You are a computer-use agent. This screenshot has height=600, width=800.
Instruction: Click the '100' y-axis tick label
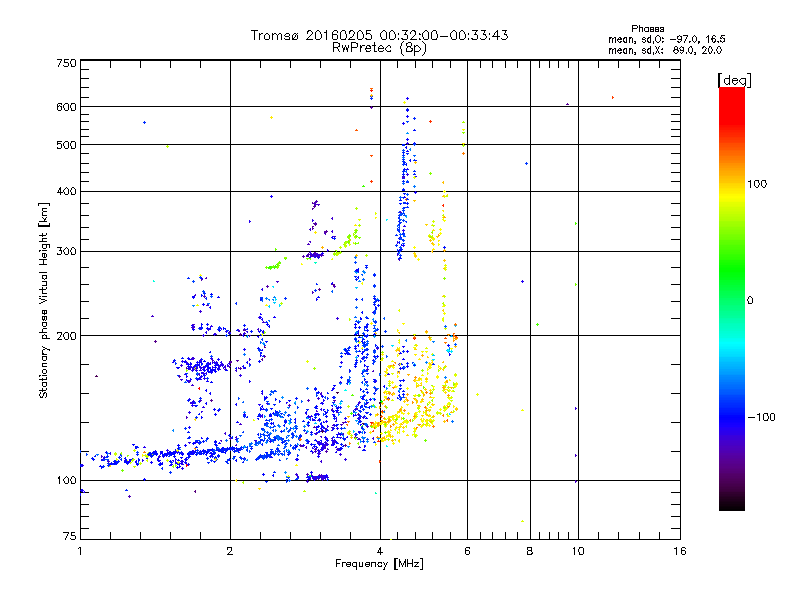click(66, 480)
